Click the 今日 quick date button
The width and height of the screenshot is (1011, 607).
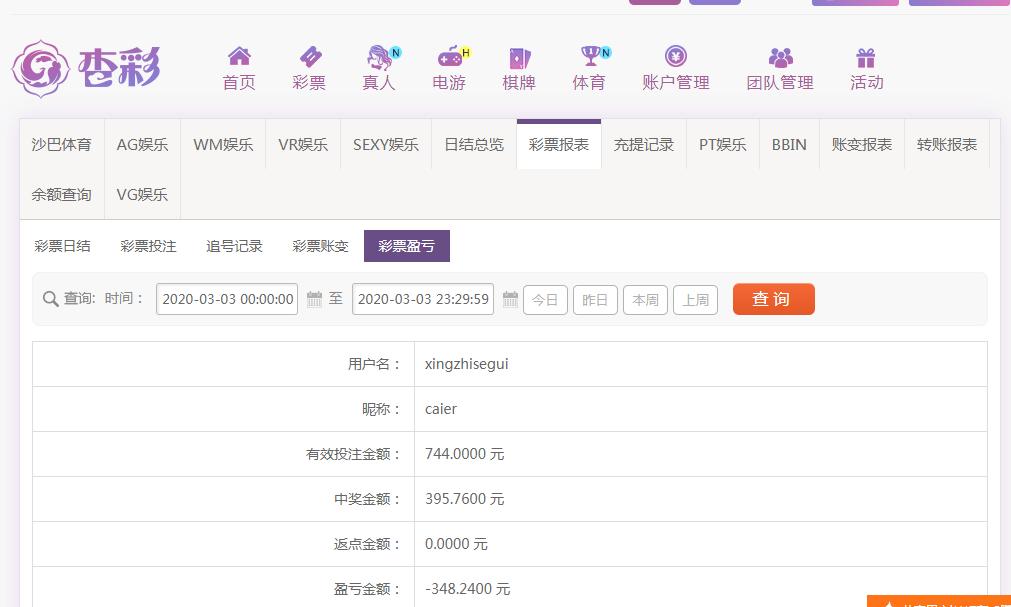click(545, 300)
